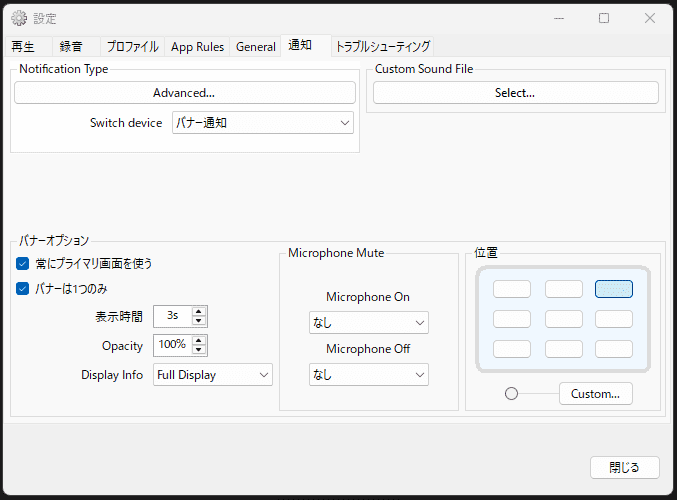Select middle-left banner position
This screenshot has width=677, height=500.
point(512,319)
